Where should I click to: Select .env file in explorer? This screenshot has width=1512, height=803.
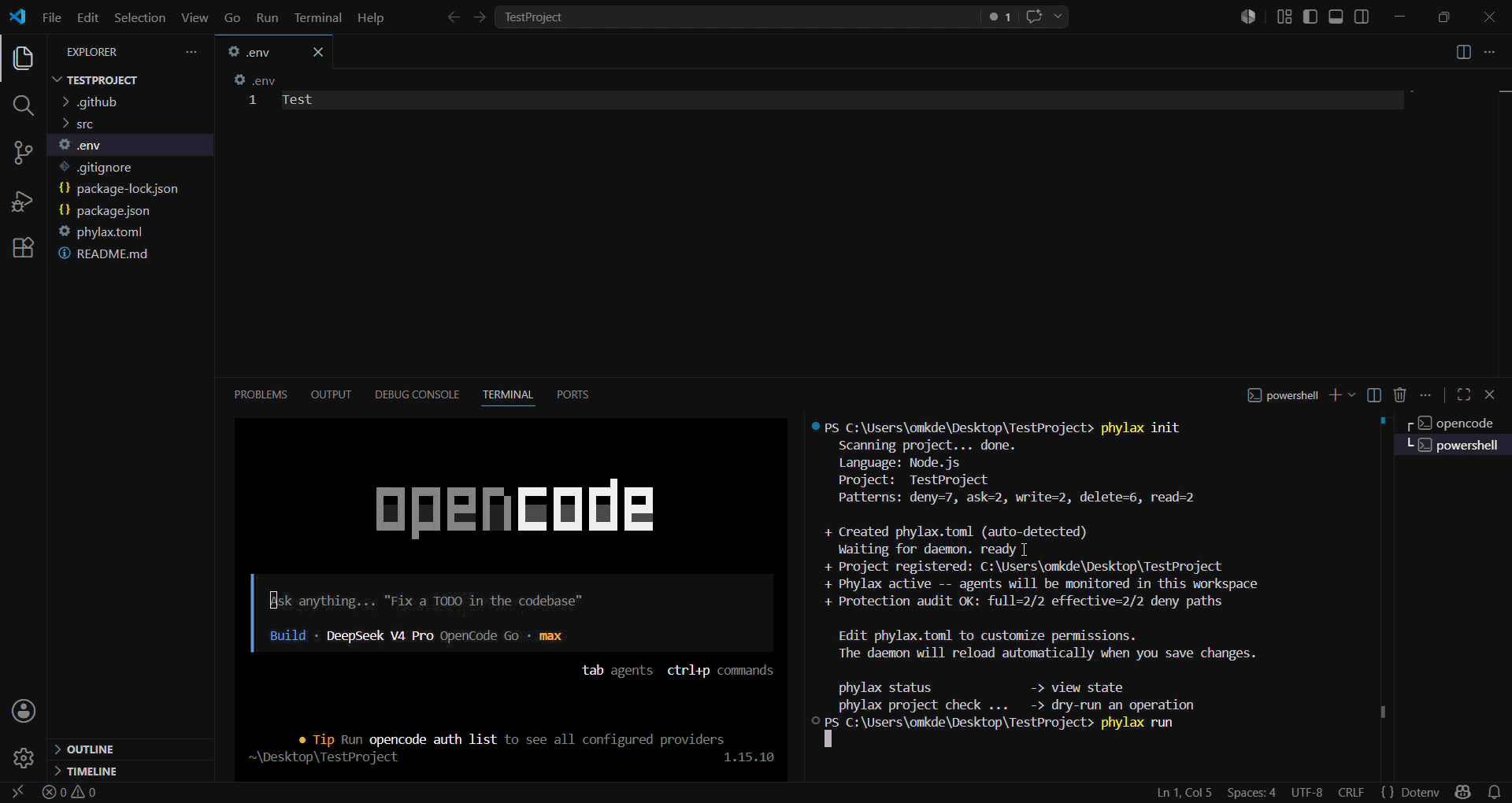click(131, 146)
